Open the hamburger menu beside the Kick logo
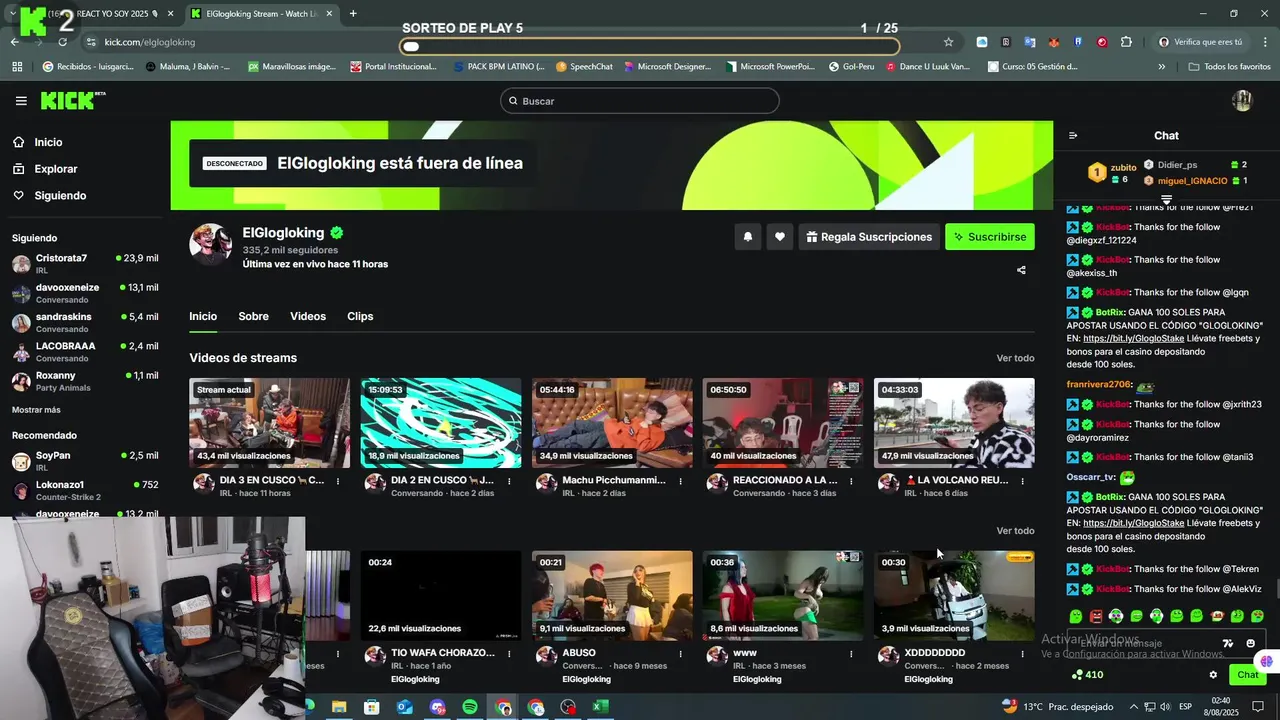The width and height of the screenshot is (1280, 720). (21, 101)
